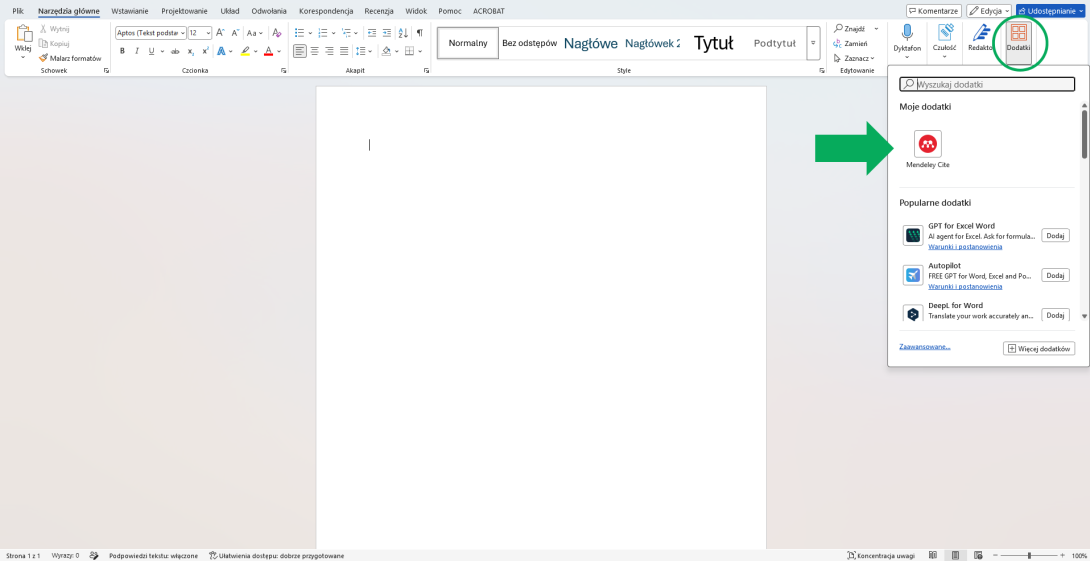The width and height of the screenshot is (1090, 561).
Task: Open the Zaznacz select dropdown
Action: click(852, 58)
